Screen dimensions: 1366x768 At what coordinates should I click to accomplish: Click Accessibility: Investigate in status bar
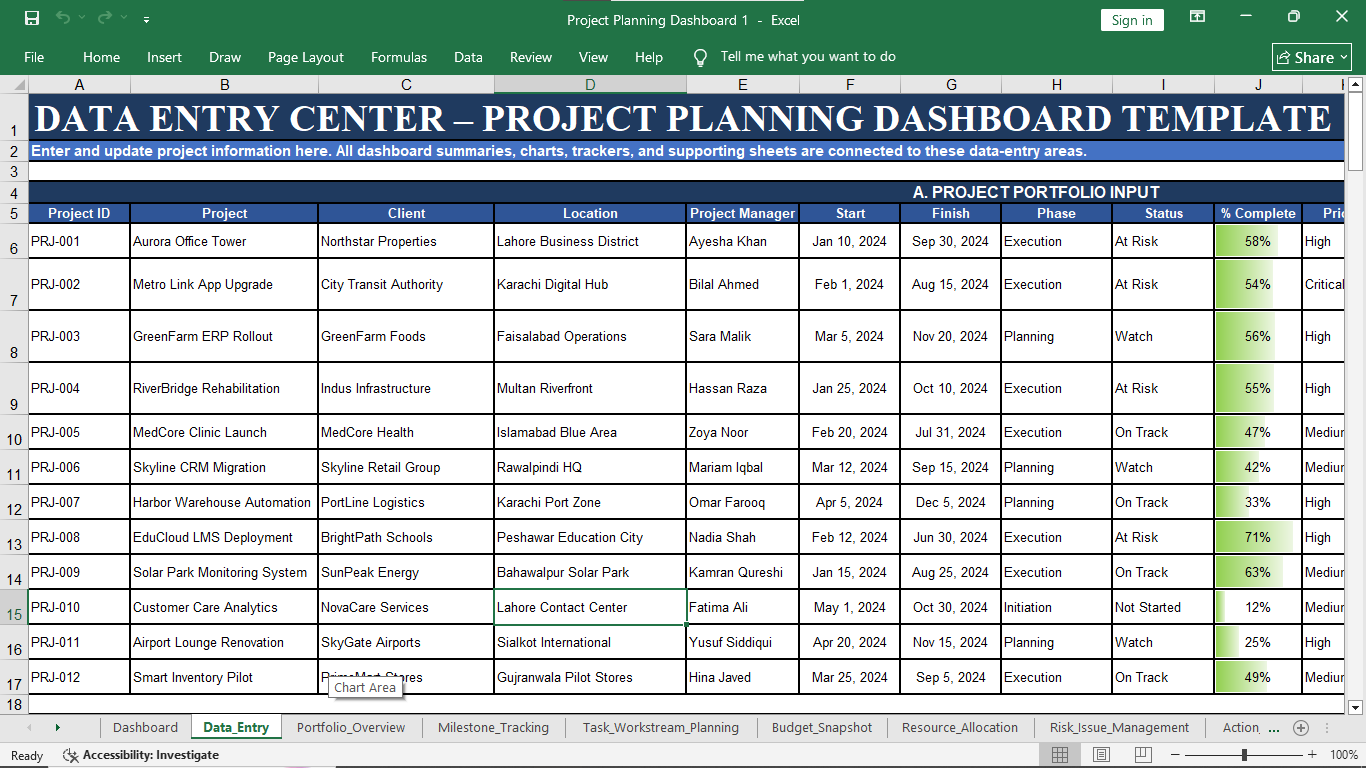(141, 755)
